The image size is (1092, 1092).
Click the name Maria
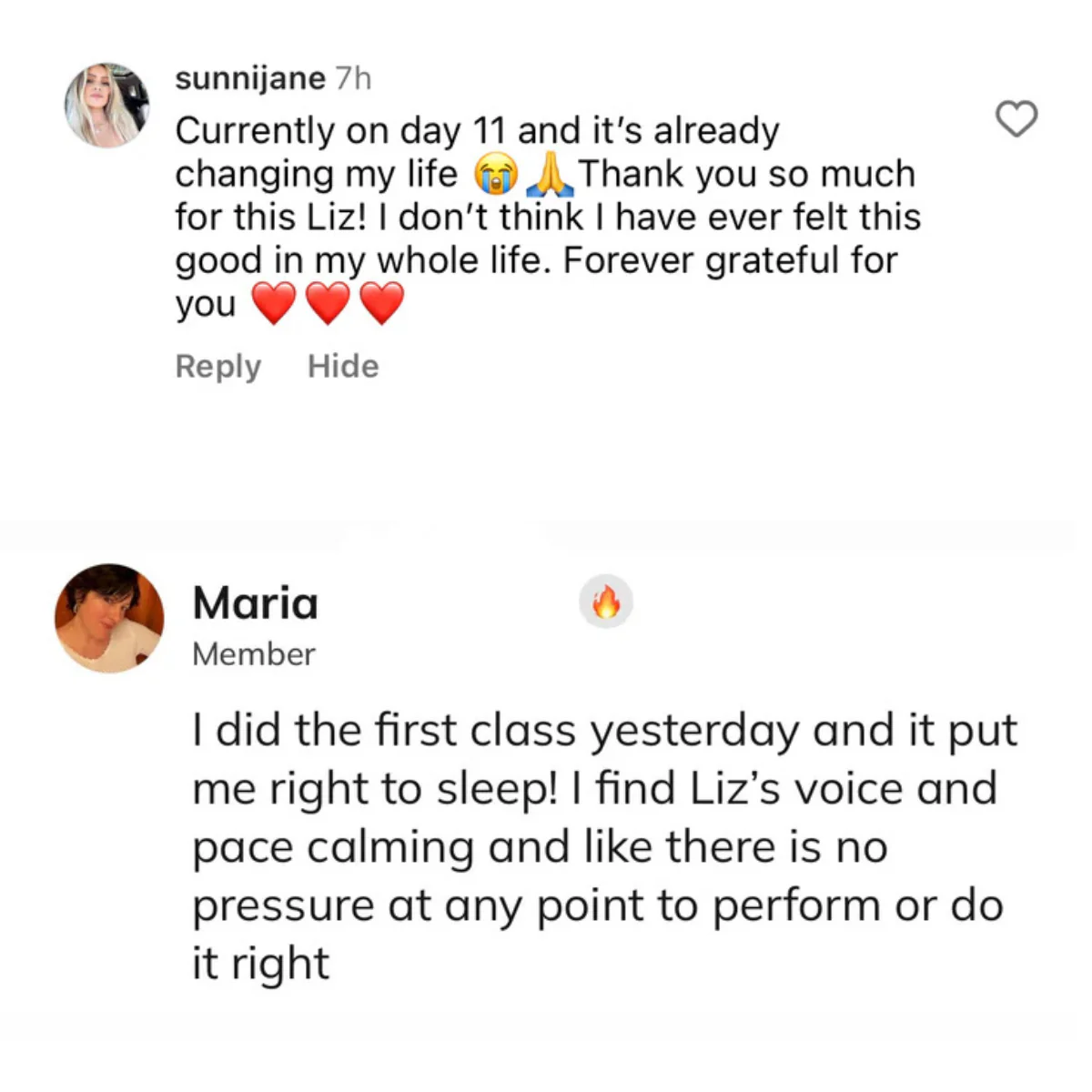tap(256, 603)
